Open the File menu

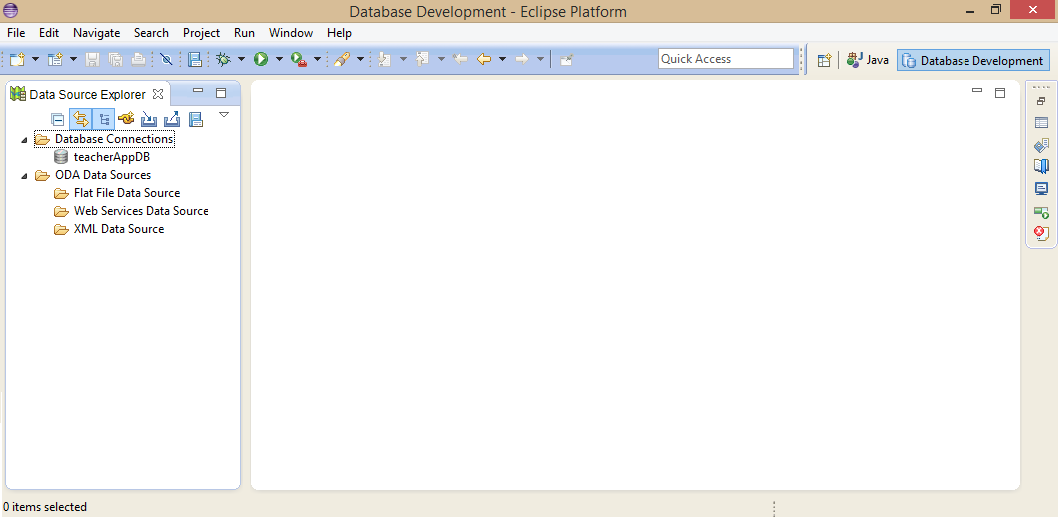(16, 32)
